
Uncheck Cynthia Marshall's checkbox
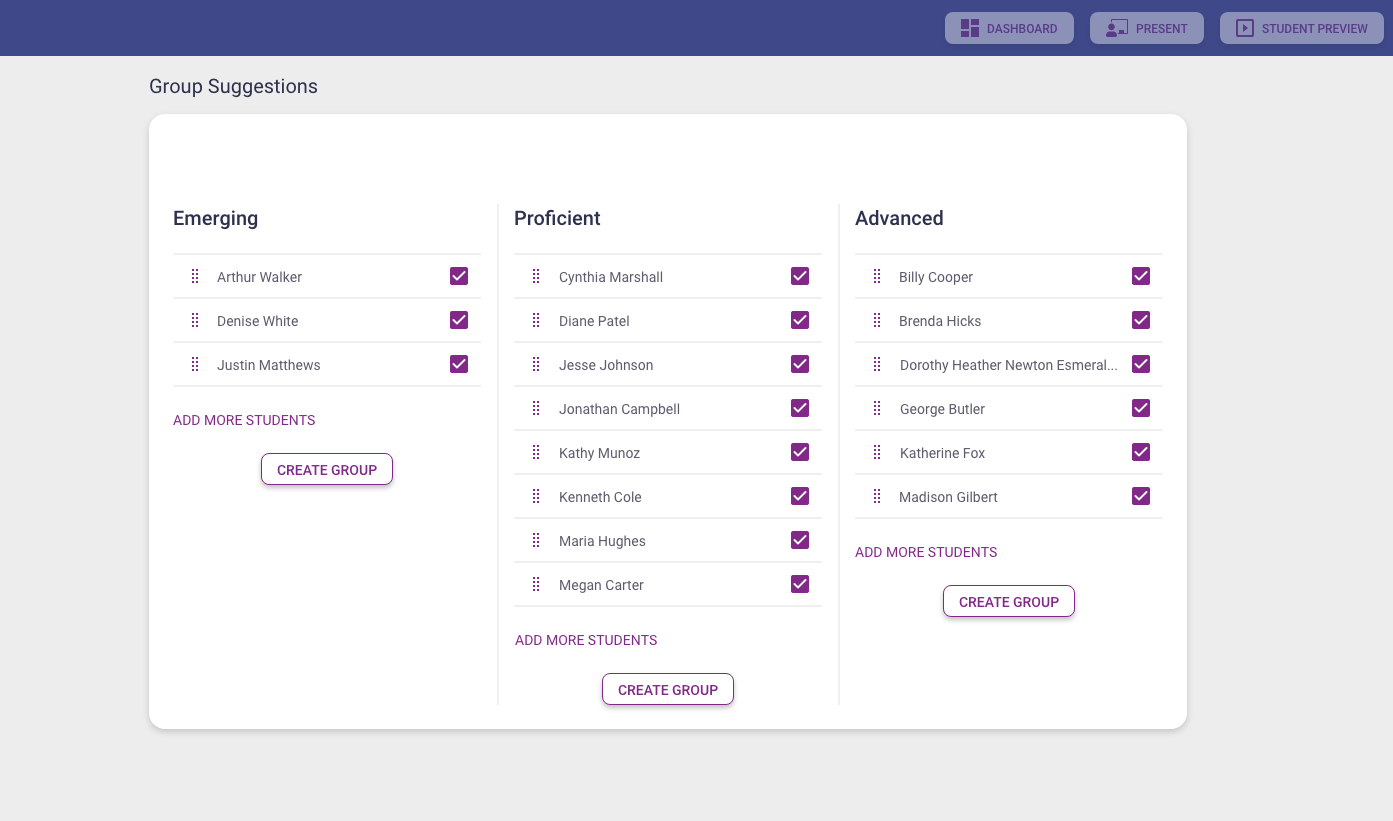pyautogui.click(x=800, y=276)
